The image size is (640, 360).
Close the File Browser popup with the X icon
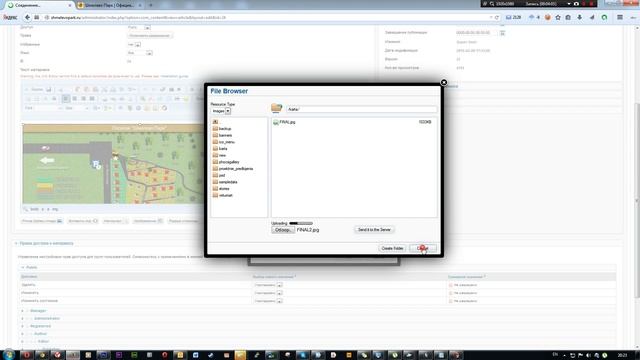(444, 82)
